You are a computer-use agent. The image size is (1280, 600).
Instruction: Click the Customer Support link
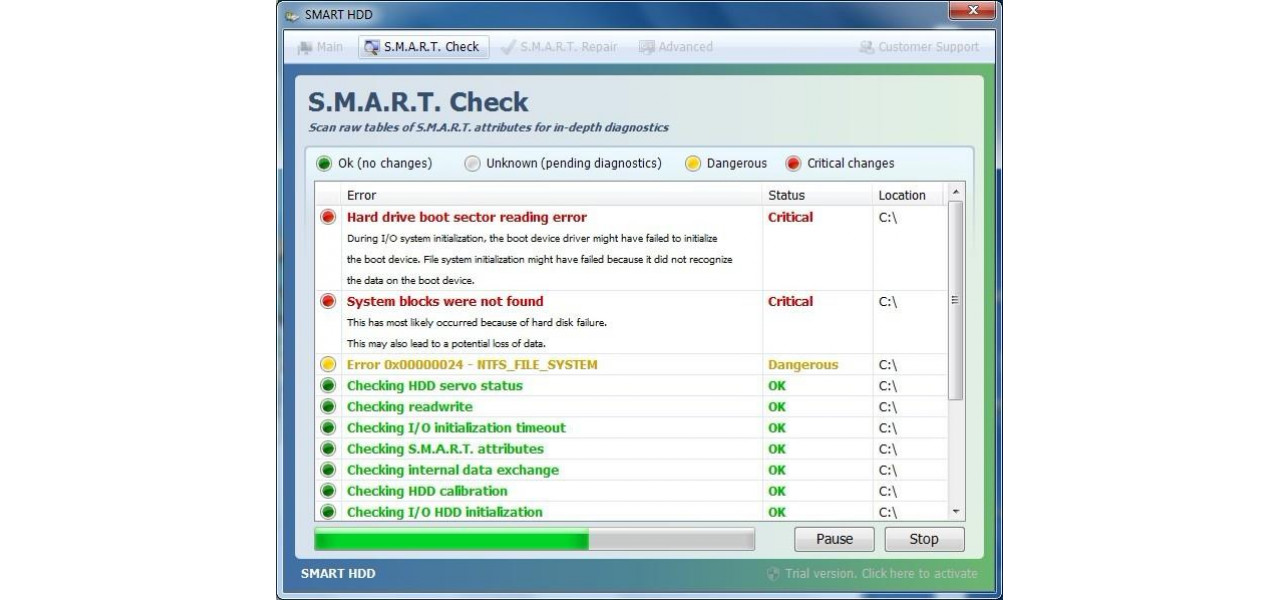(919, 47)
